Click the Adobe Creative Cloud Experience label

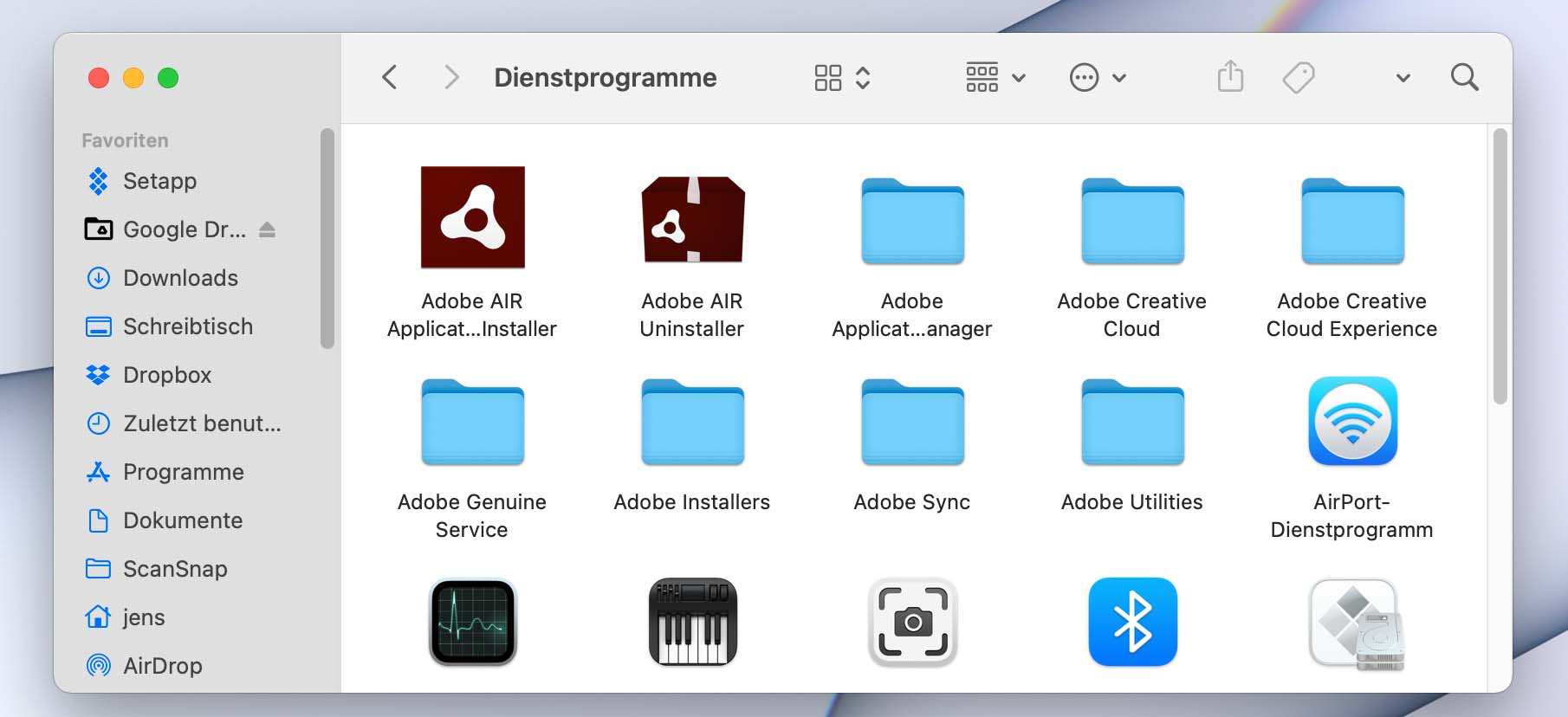tap(1352, 314)
